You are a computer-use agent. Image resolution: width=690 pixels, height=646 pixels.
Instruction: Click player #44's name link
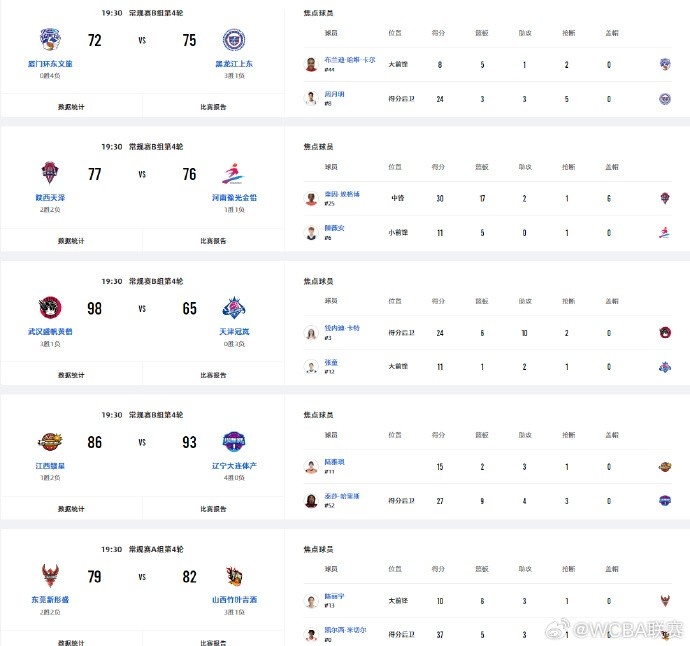pyautogui.click(x=350, y=60)
